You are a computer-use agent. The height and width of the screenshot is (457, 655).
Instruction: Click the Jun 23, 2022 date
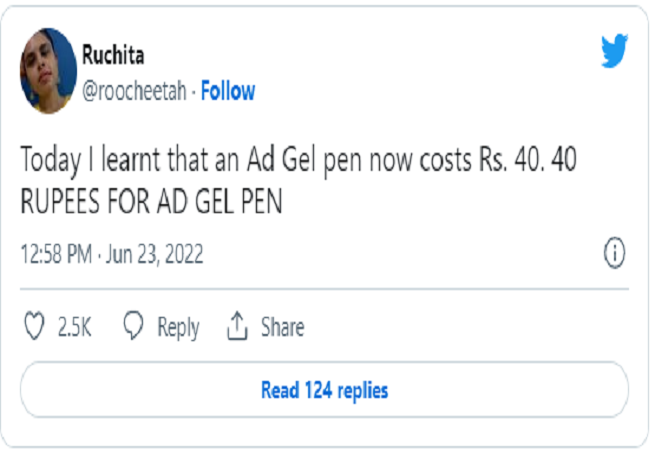155,254
